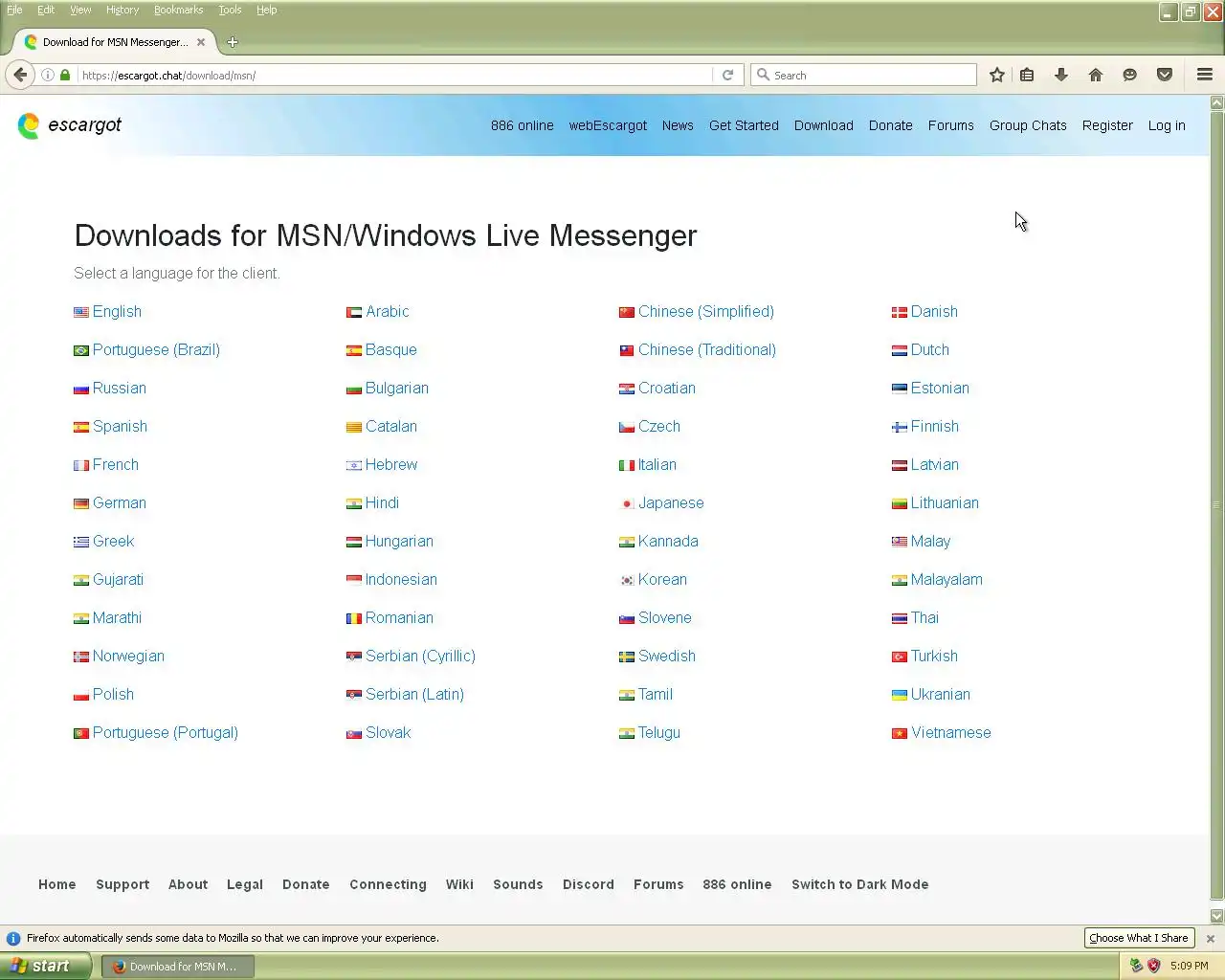Click the 886 online nav link

(522, 125)
